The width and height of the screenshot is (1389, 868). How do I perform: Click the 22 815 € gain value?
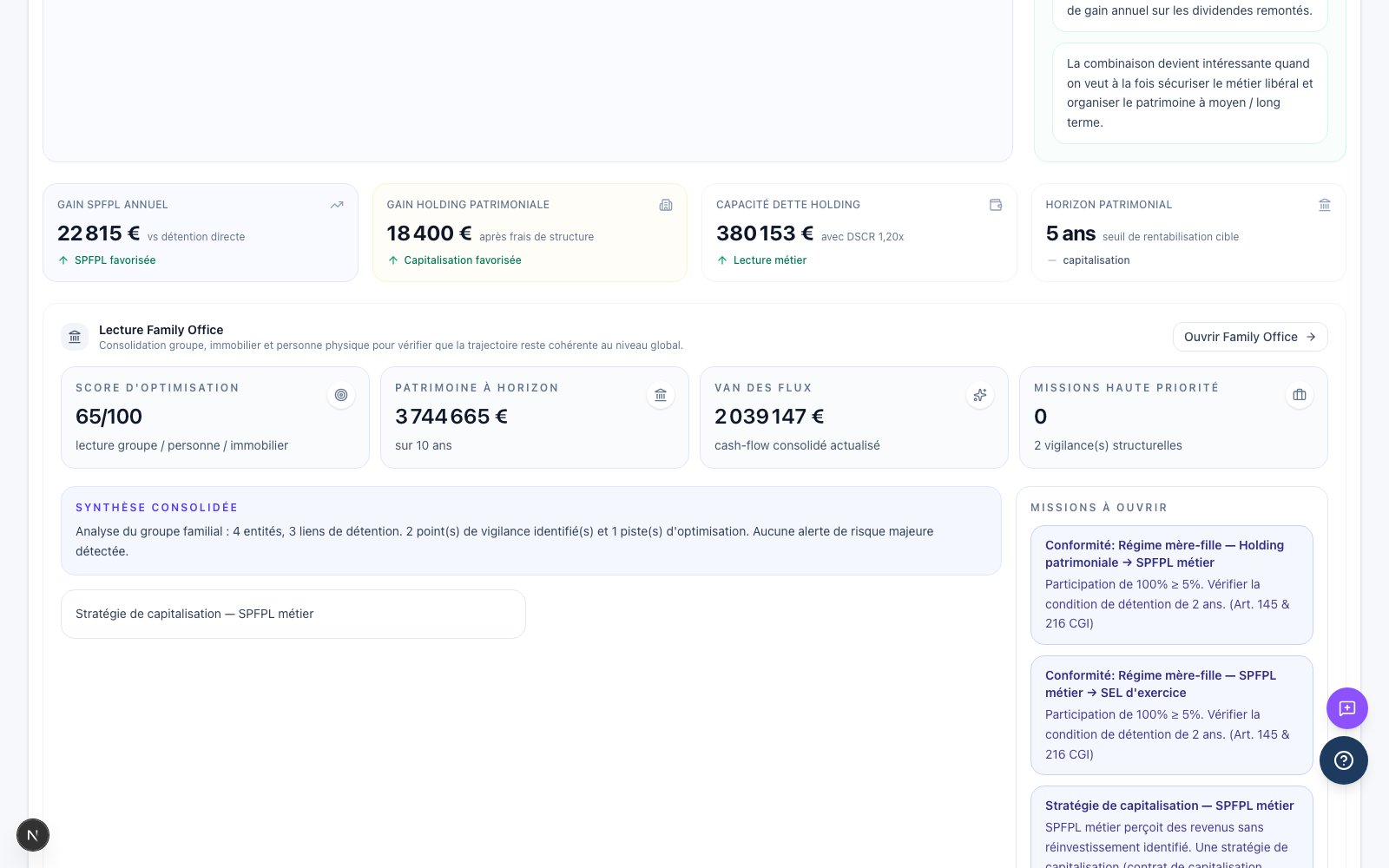(98, 233)
